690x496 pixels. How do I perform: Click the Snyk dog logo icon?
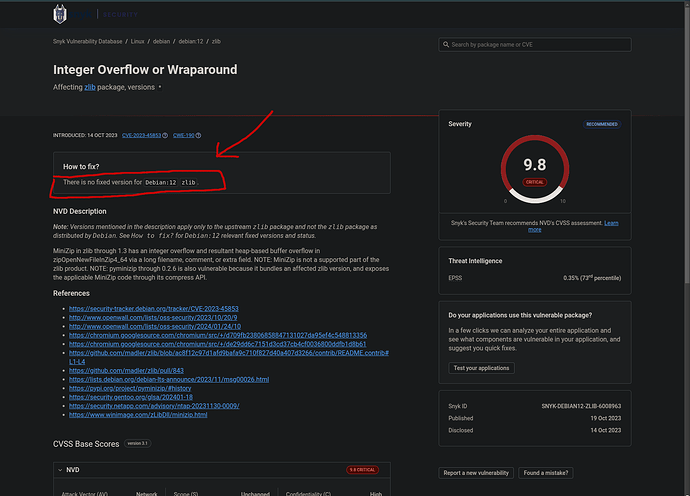pos(60,14)
